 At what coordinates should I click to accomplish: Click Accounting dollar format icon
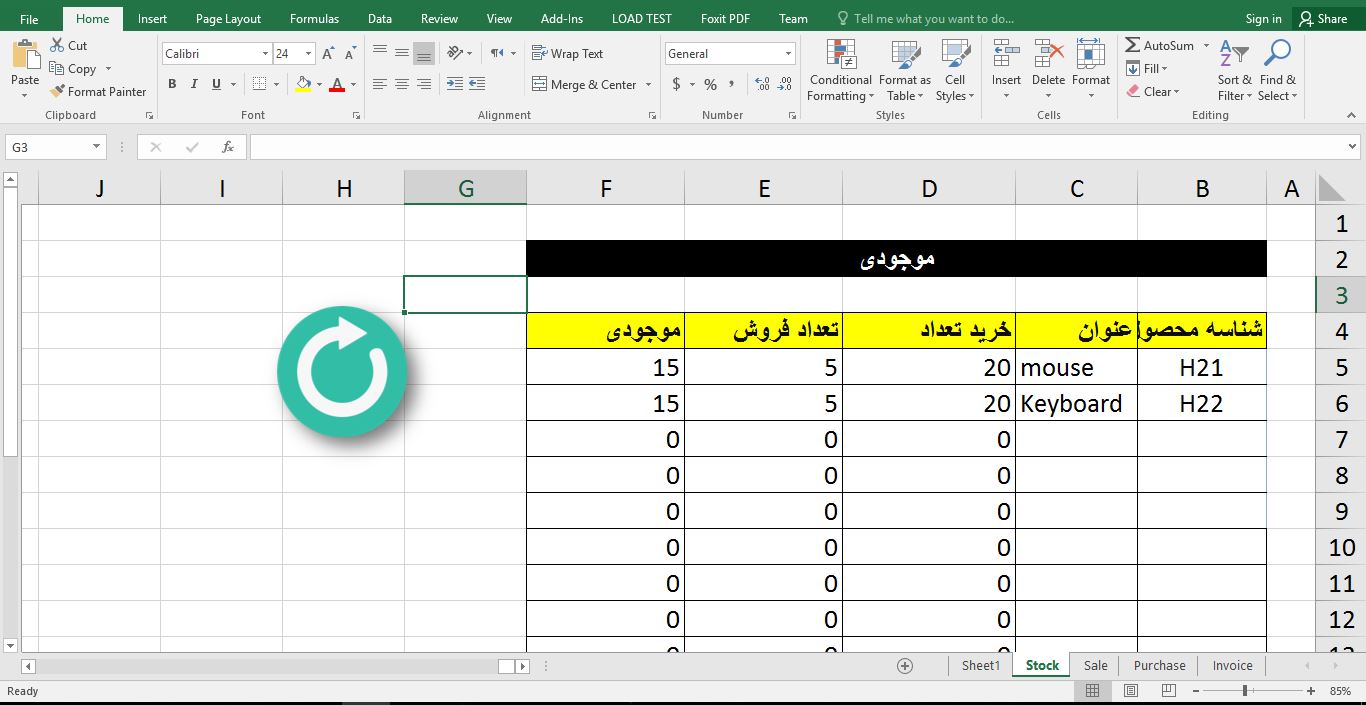(x=677, y=85)
